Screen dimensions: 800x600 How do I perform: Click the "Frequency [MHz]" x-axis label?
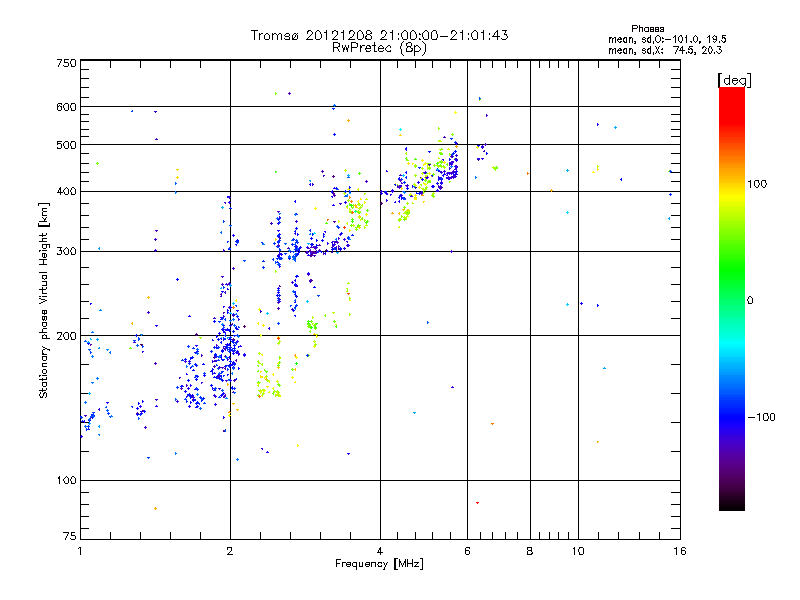379,564
